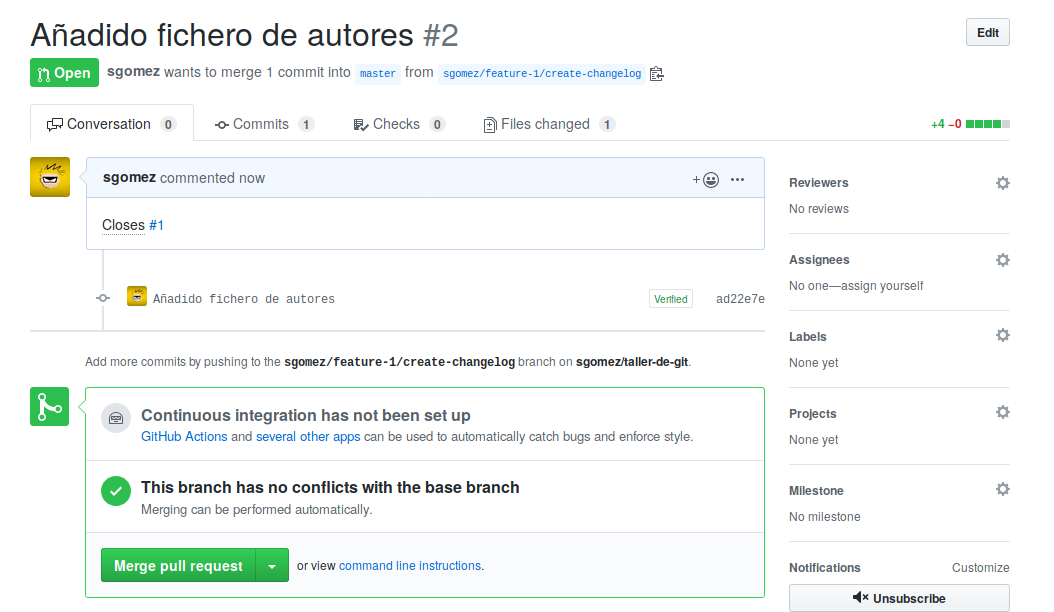Screen dimensions: 1054x612
Task: Open the Projects settings gear
Action: click(1002, 412)
